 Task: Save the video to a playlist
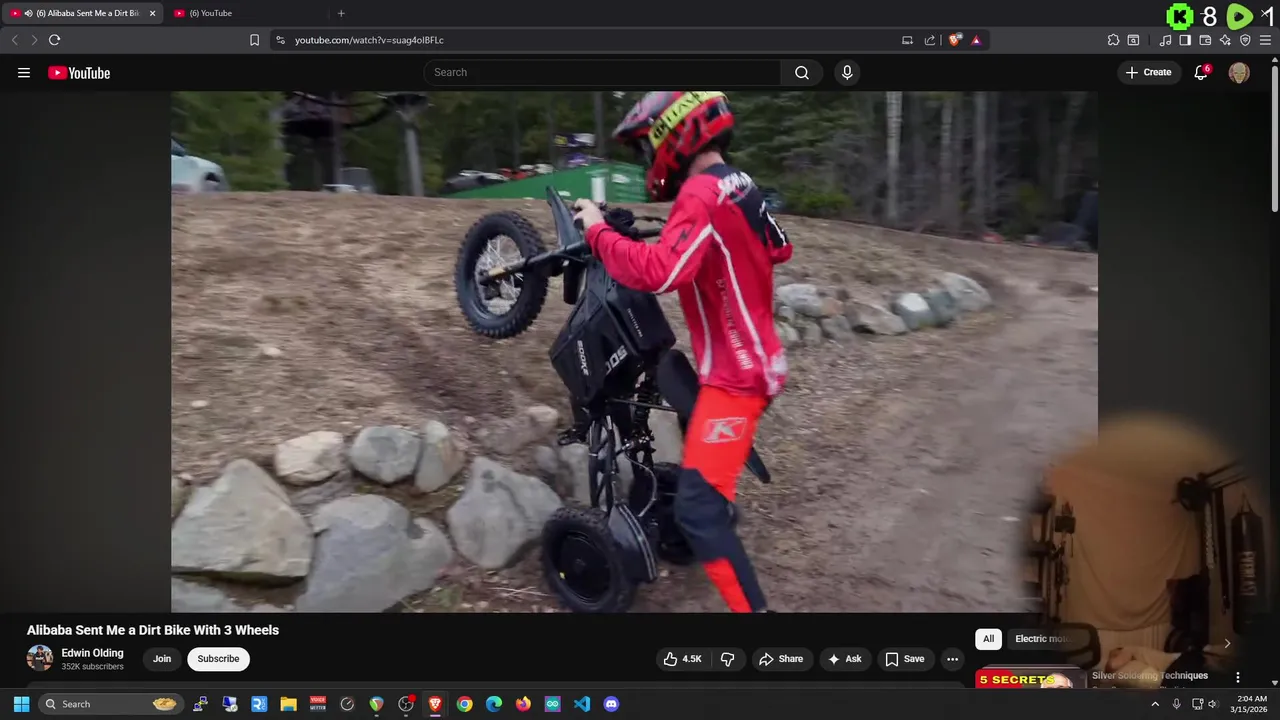(904, 659)
